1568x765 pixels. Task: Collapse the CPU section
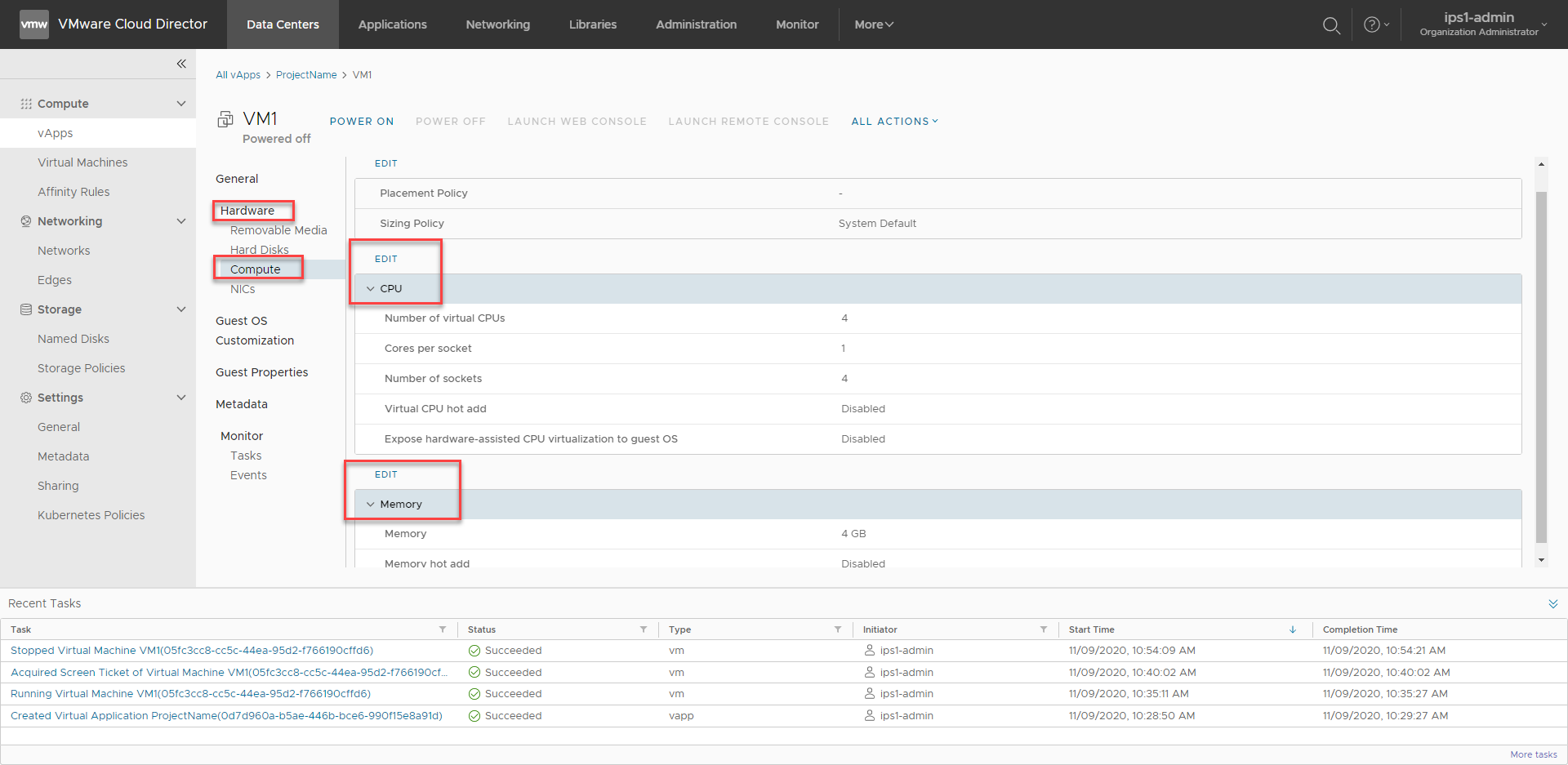(x=371, y=289)
